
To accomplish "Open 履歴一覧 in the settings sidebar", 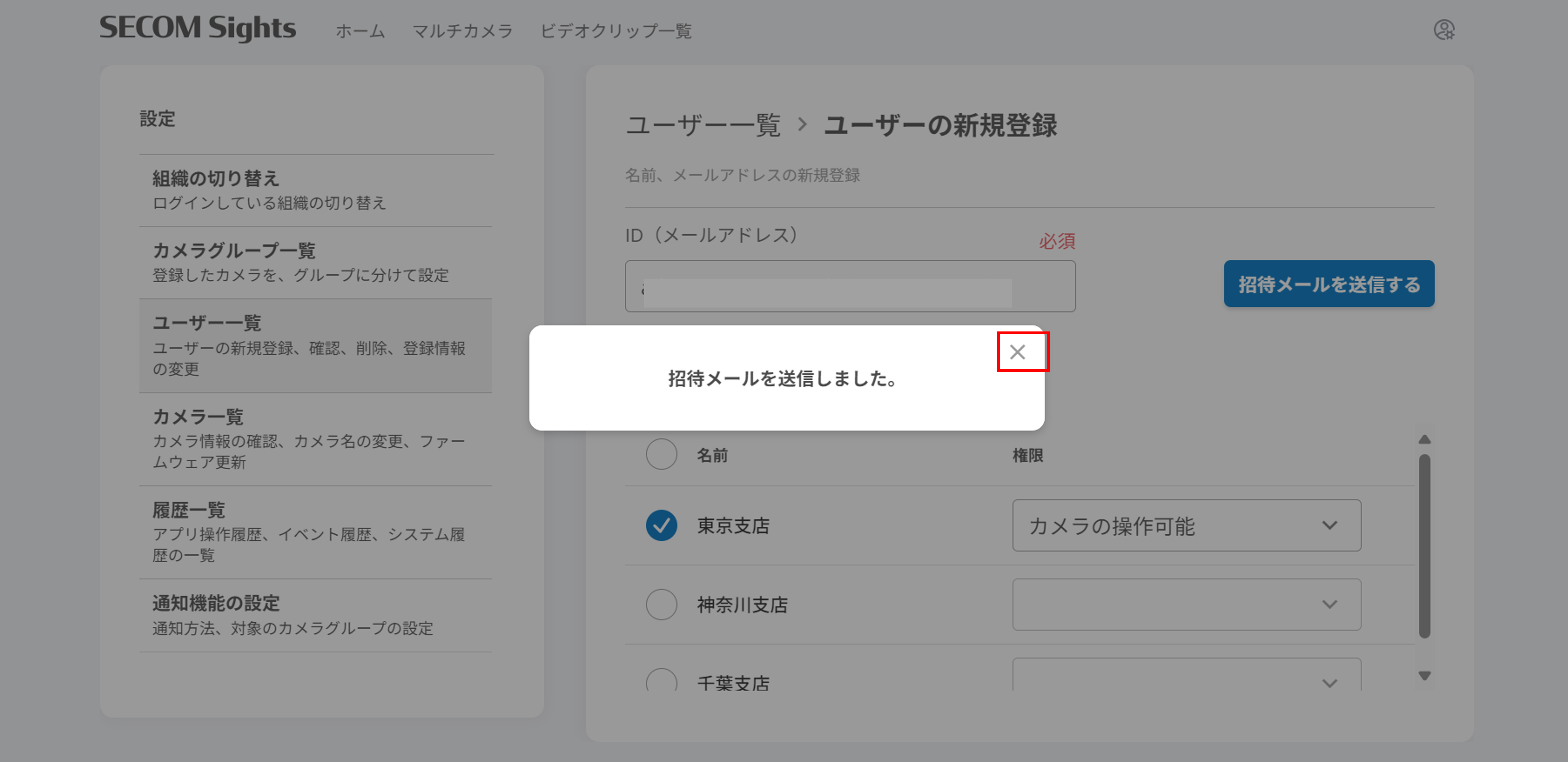I will 315,532.
